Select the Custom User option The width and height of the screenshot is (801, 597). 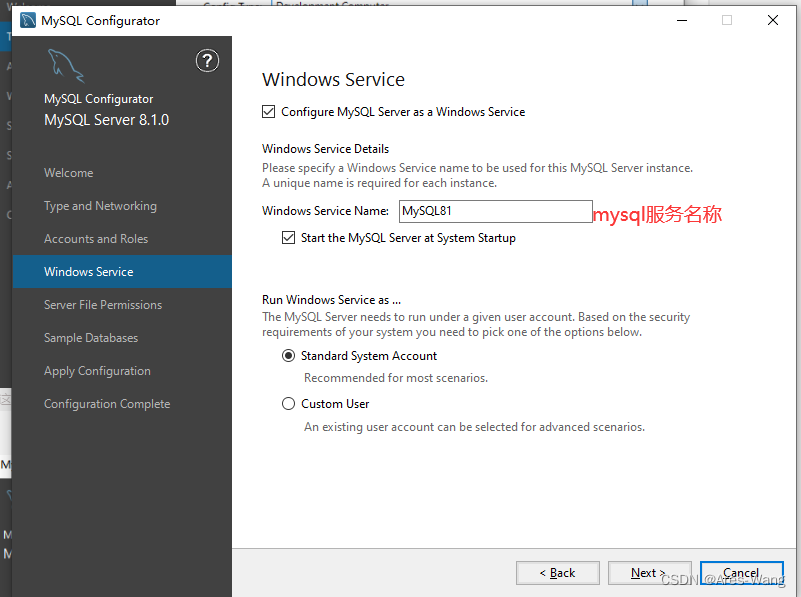288,403
